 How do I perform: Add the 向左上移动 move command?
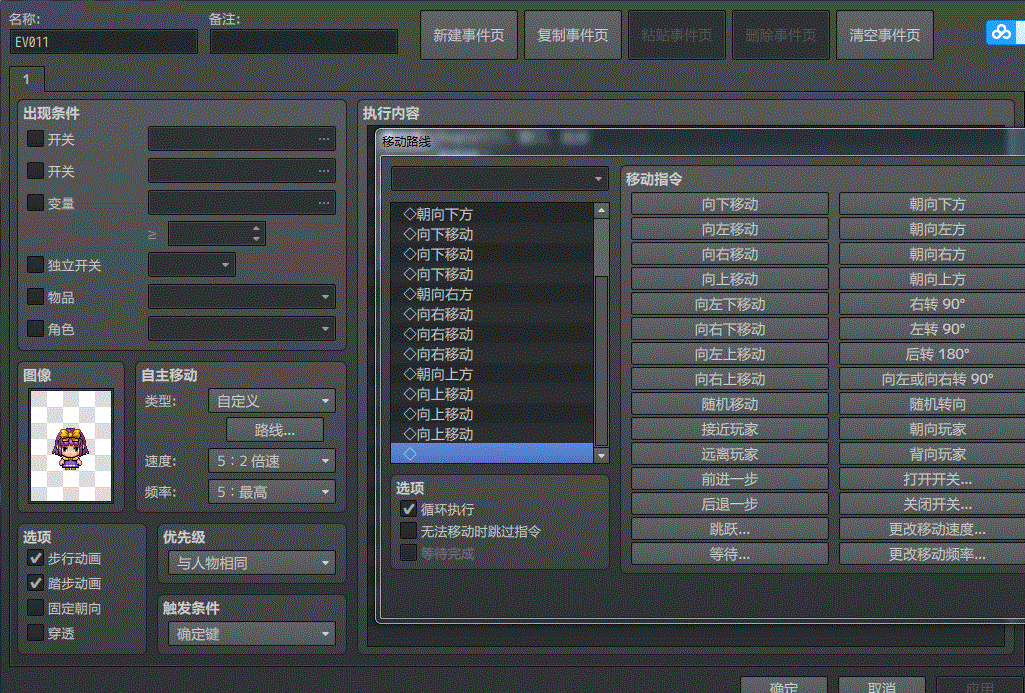(x=730, y=354)
